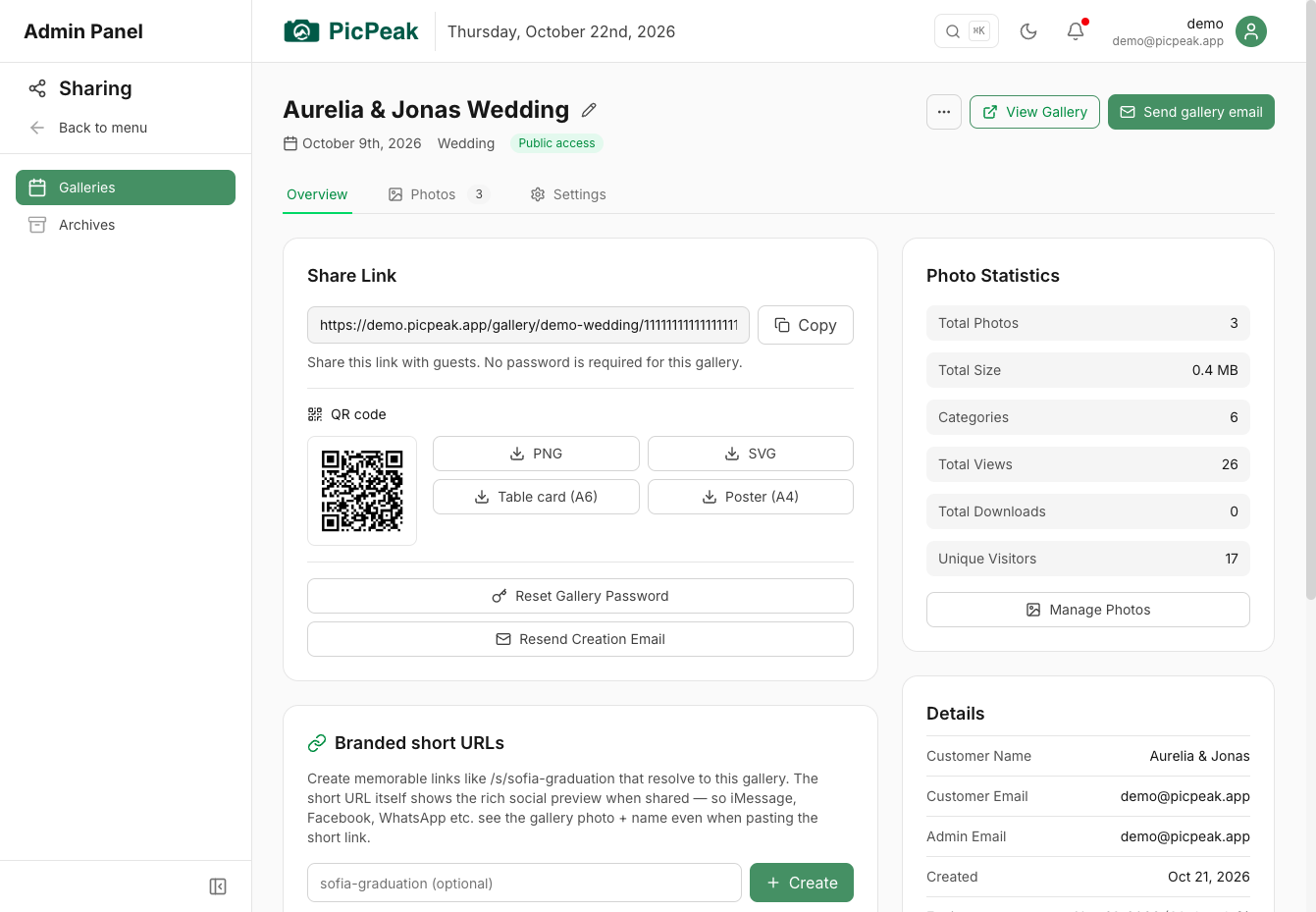Toggle dark mode moon icon
Viewport: 1316px width, 912px height.
pyautogui.click(x=1028, y=31)
